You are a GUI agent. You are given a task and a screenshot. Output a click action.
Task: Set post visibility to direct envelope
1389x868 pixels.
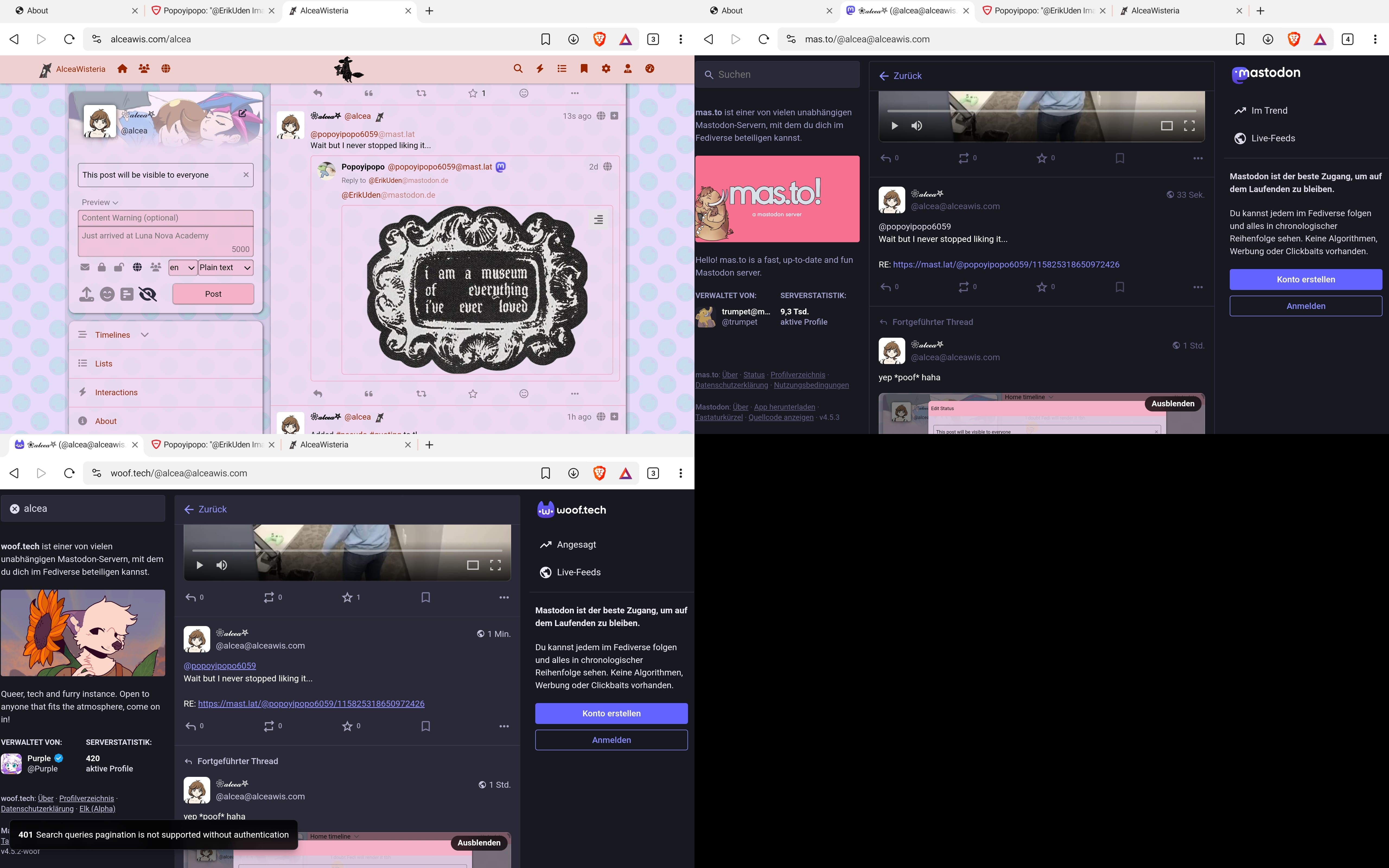(x=85, y=267)
